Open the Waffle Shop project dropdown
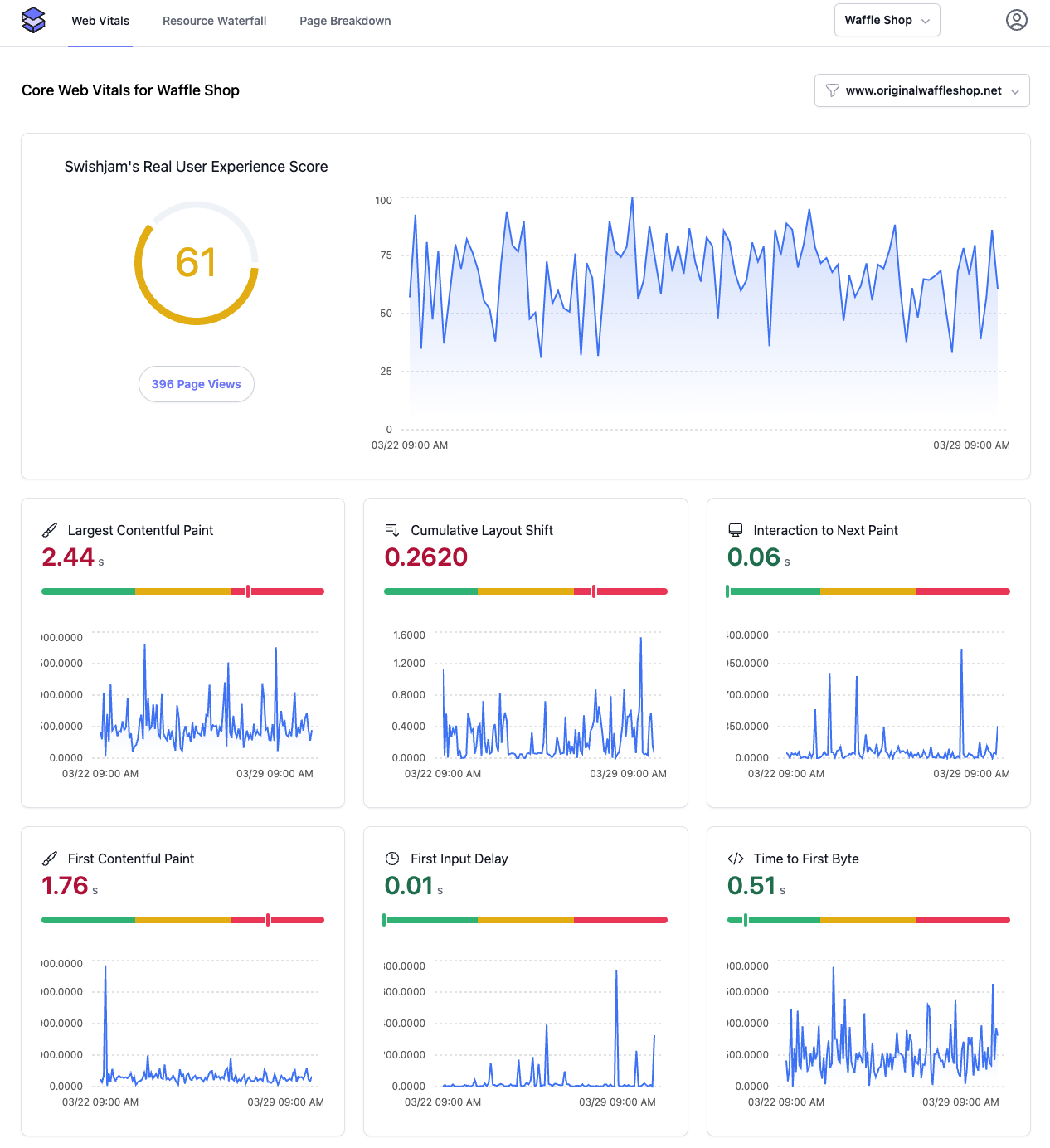 (x=887, y=20)
